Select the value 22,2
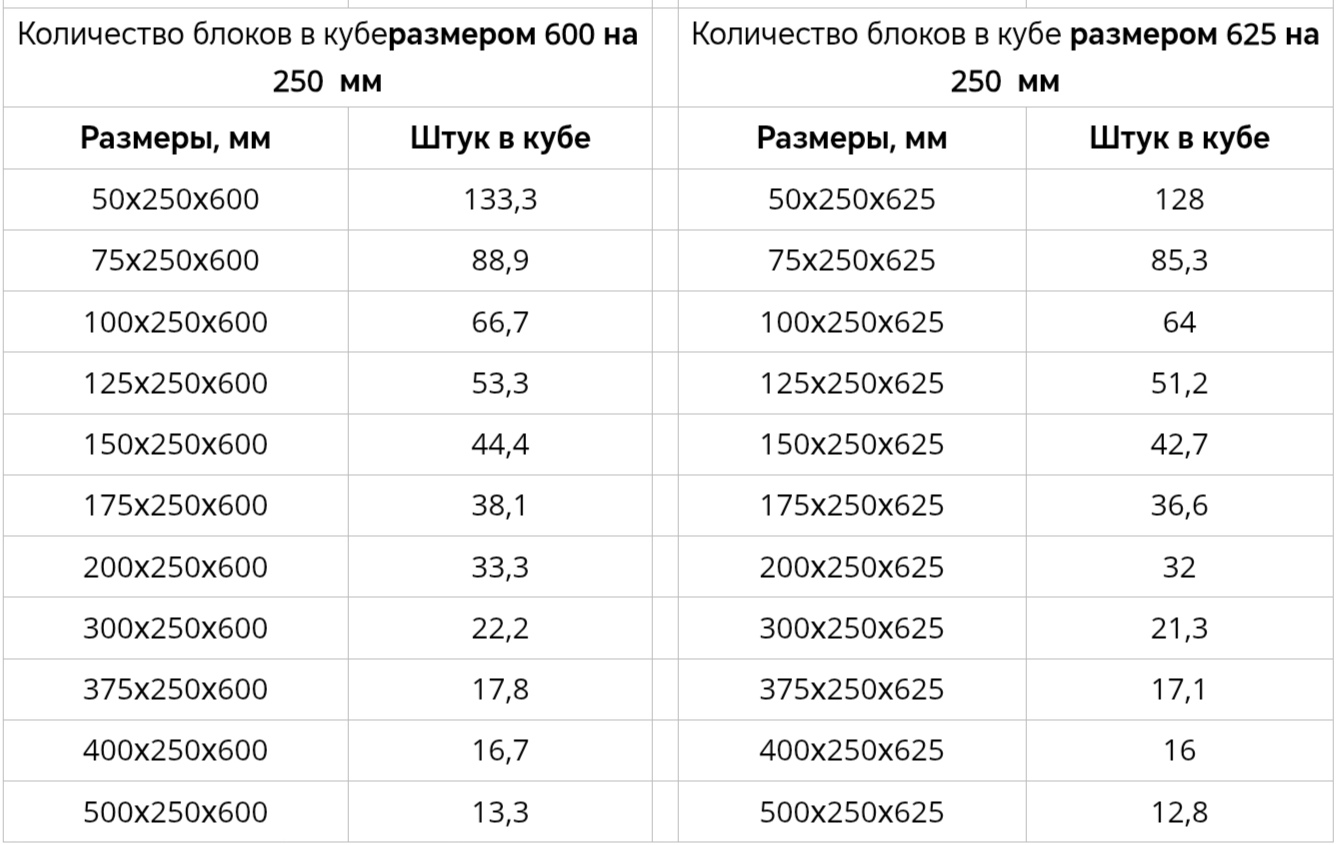 [x=500, y=628]
